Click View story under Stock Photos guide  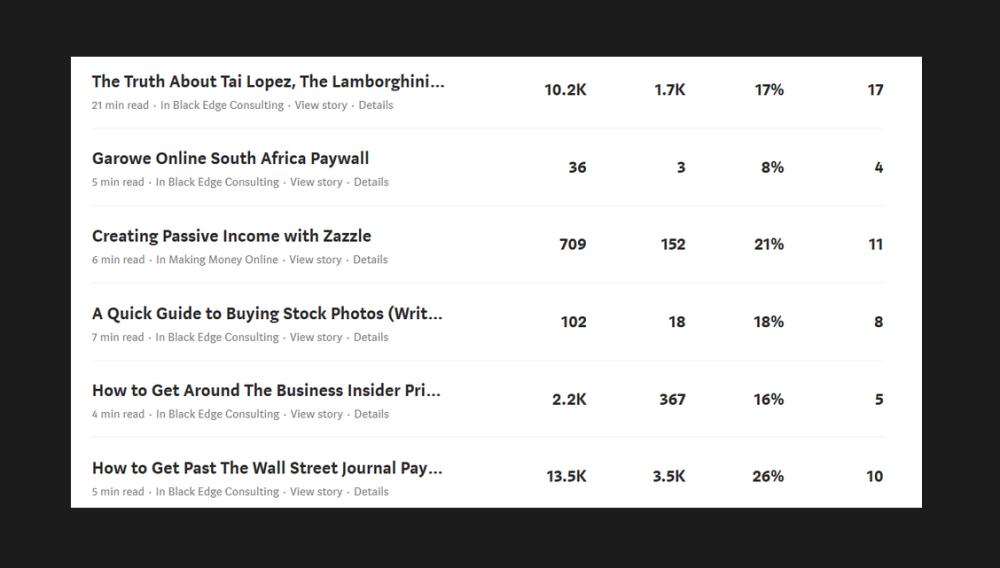[316, 337]
